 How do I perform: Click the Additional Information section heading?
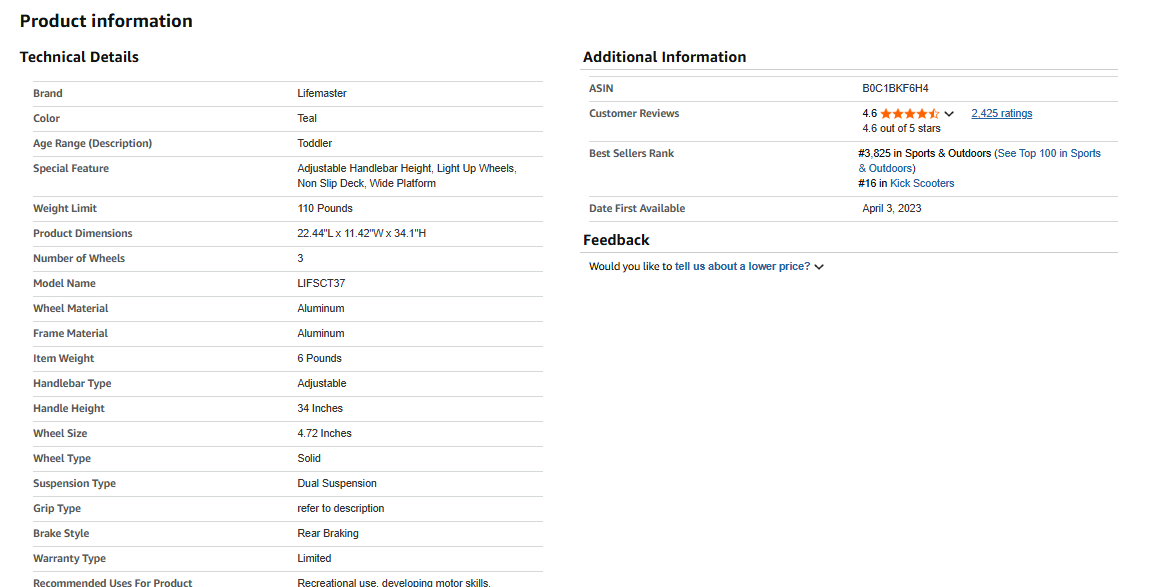pos(664,57)
